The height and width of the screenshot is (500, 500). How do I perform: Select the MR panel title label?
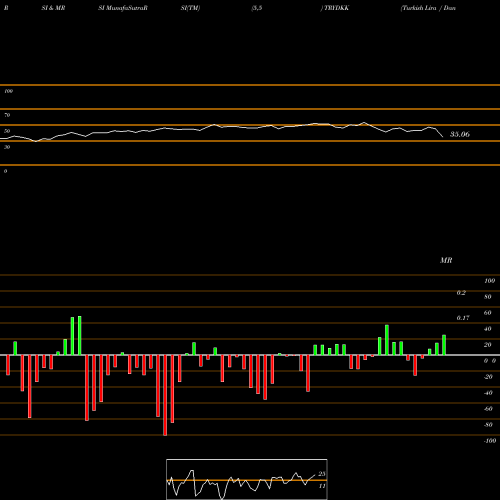click(446, 260)
